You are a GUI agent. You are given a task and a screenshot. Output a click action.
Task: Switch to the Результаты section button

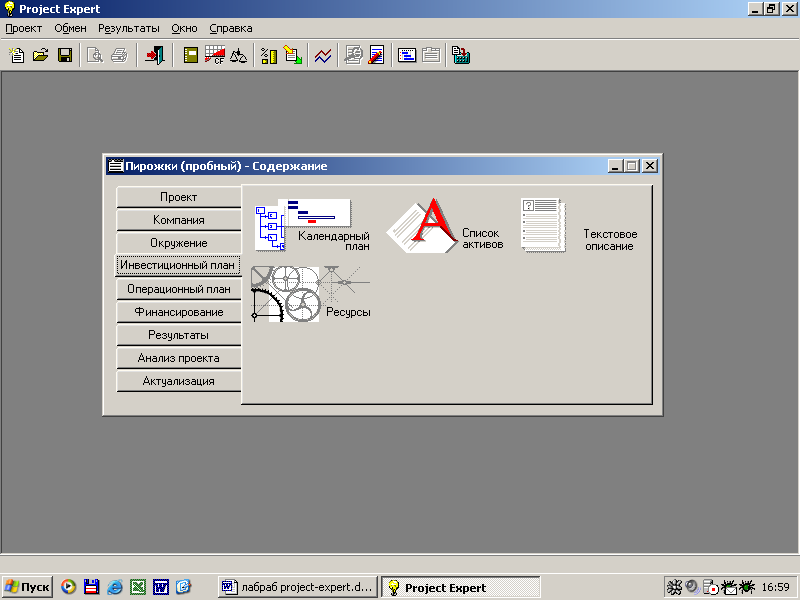(x=179, y=335)
